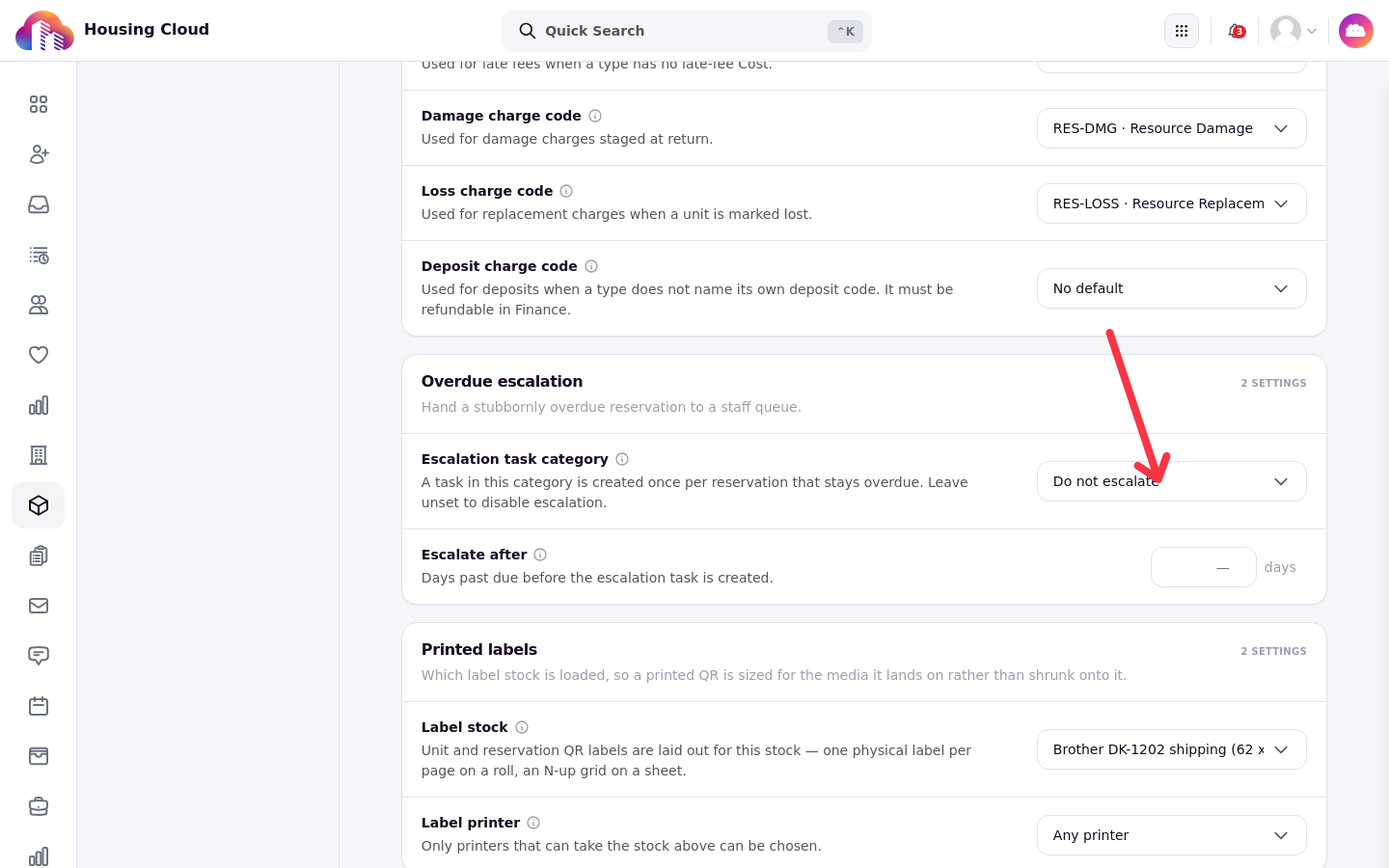Click info icon next to Deposit charge code

[591, 266]
